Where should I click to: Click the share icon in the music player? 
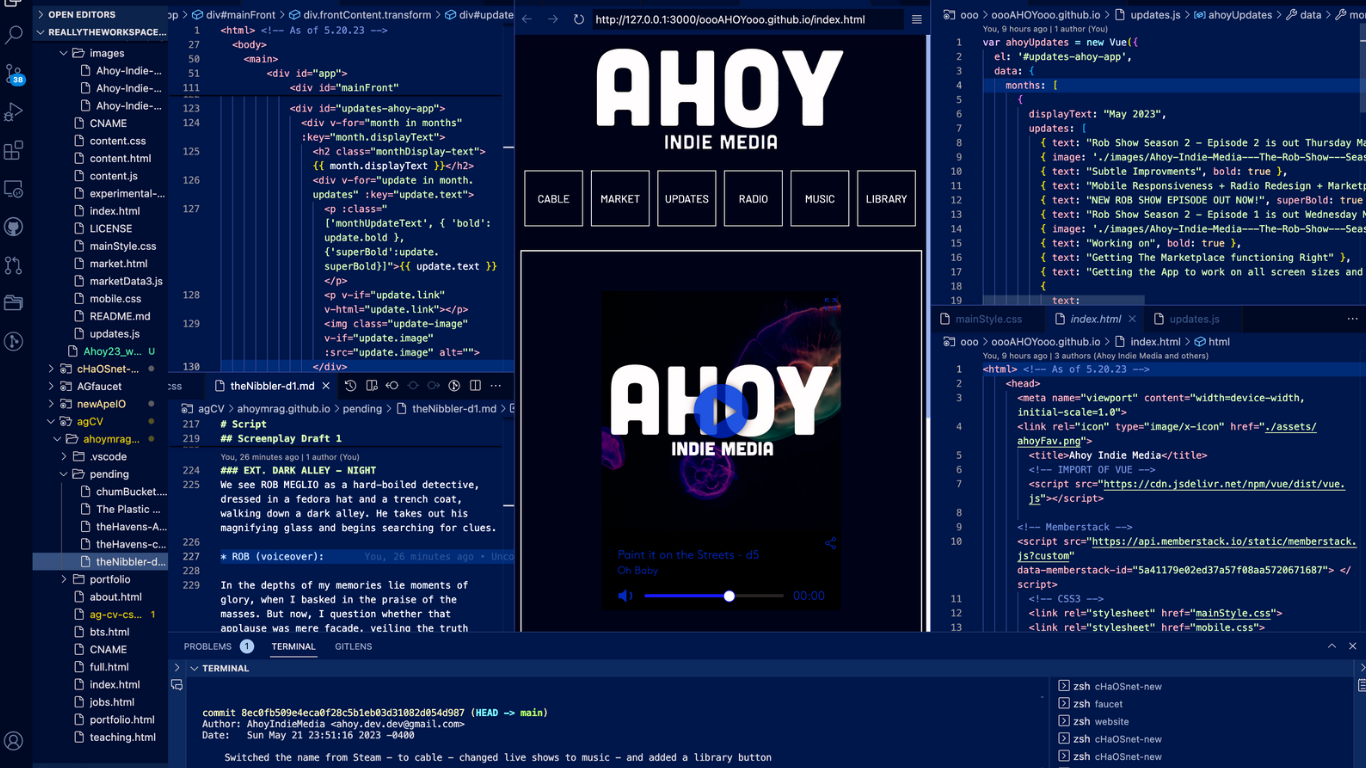(x=830, y=544)
